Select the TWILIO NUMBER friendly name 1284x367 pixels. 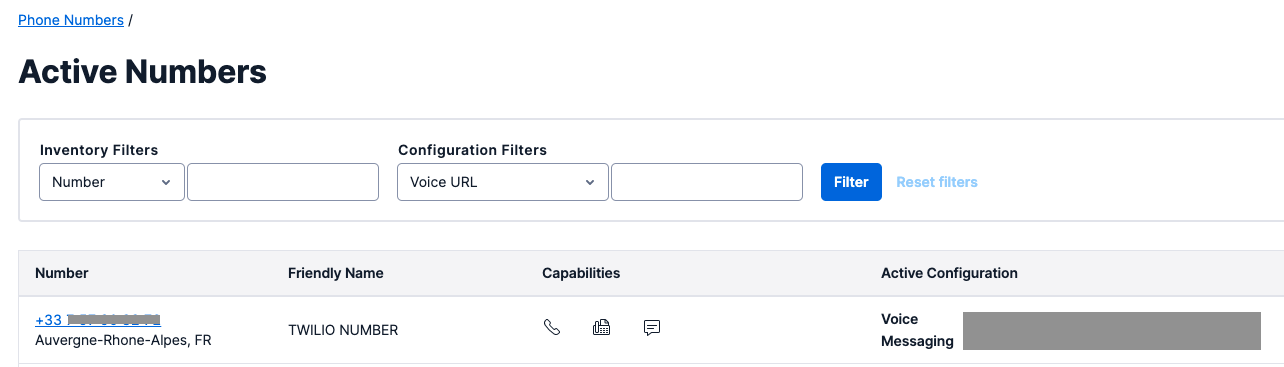343,330
